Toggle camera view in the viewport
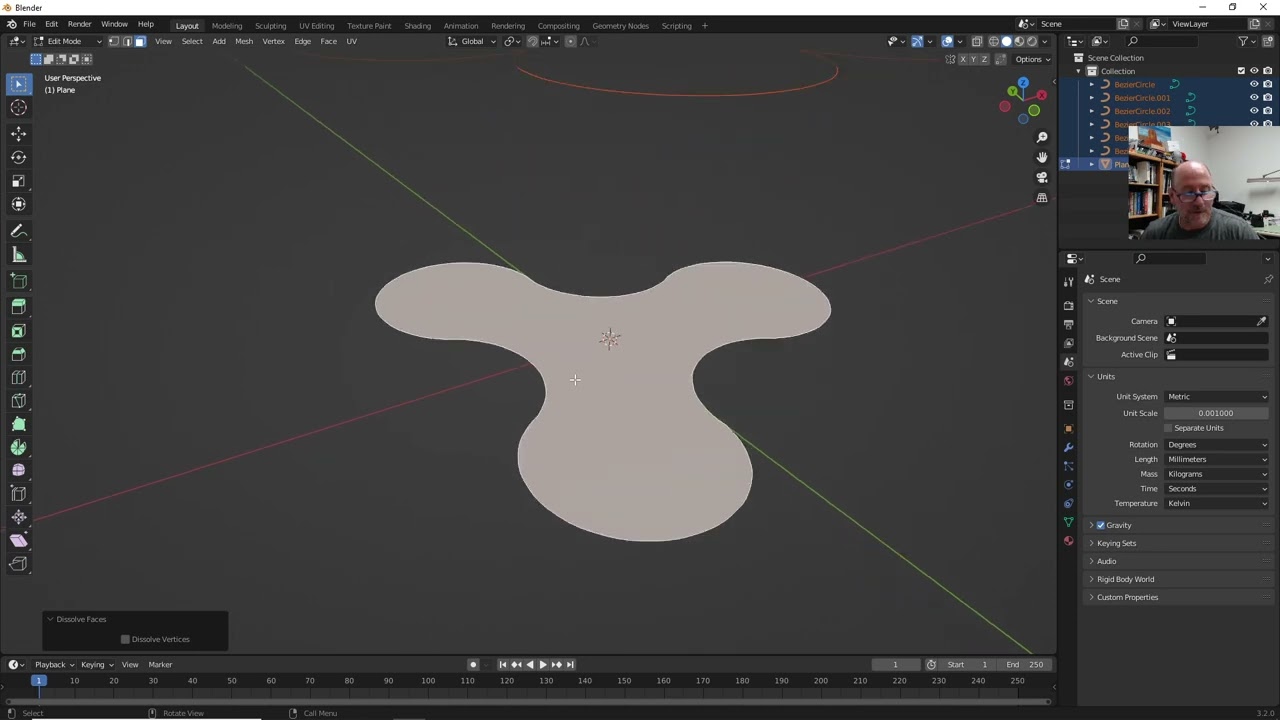The image size is (1280, 720). click(1042, 178)
